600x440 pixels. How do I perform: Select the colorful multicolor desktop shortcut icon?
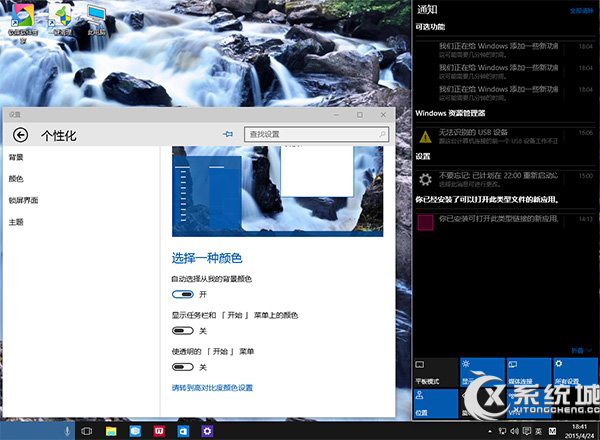click(x=23, y=22)
